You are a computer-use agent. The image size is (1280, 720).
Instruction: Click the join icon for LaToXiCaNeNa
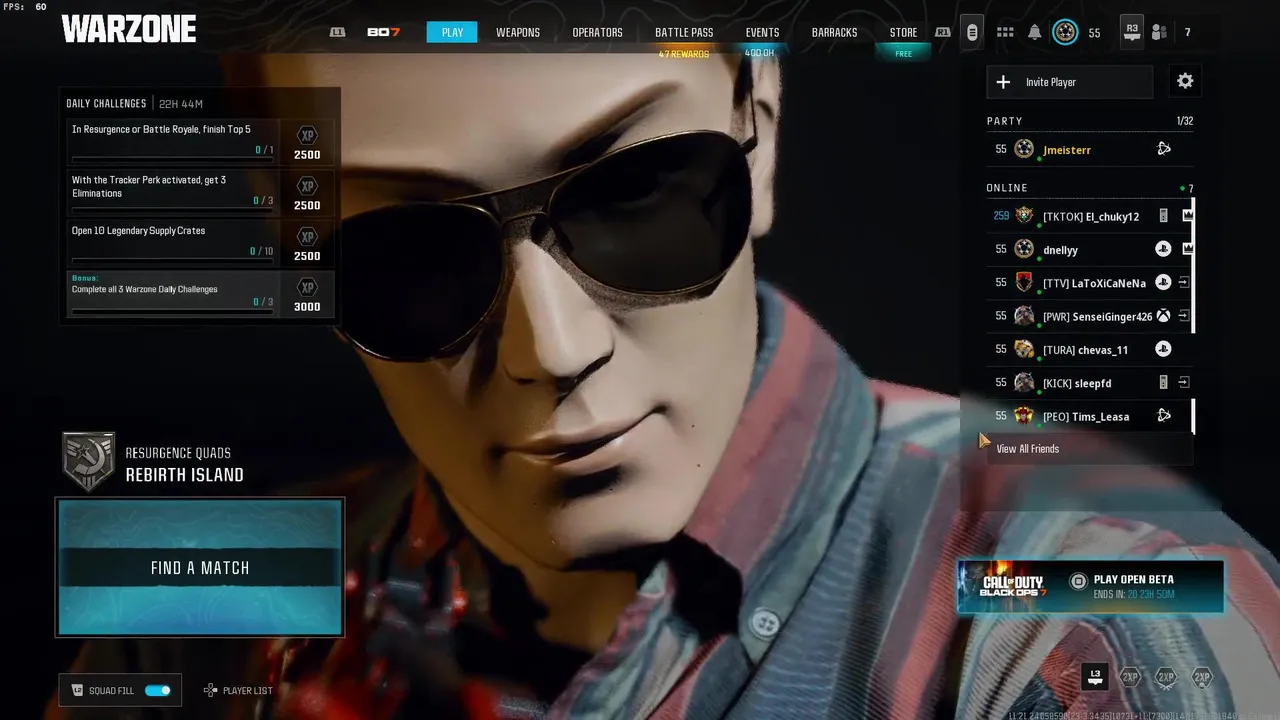1184,283
